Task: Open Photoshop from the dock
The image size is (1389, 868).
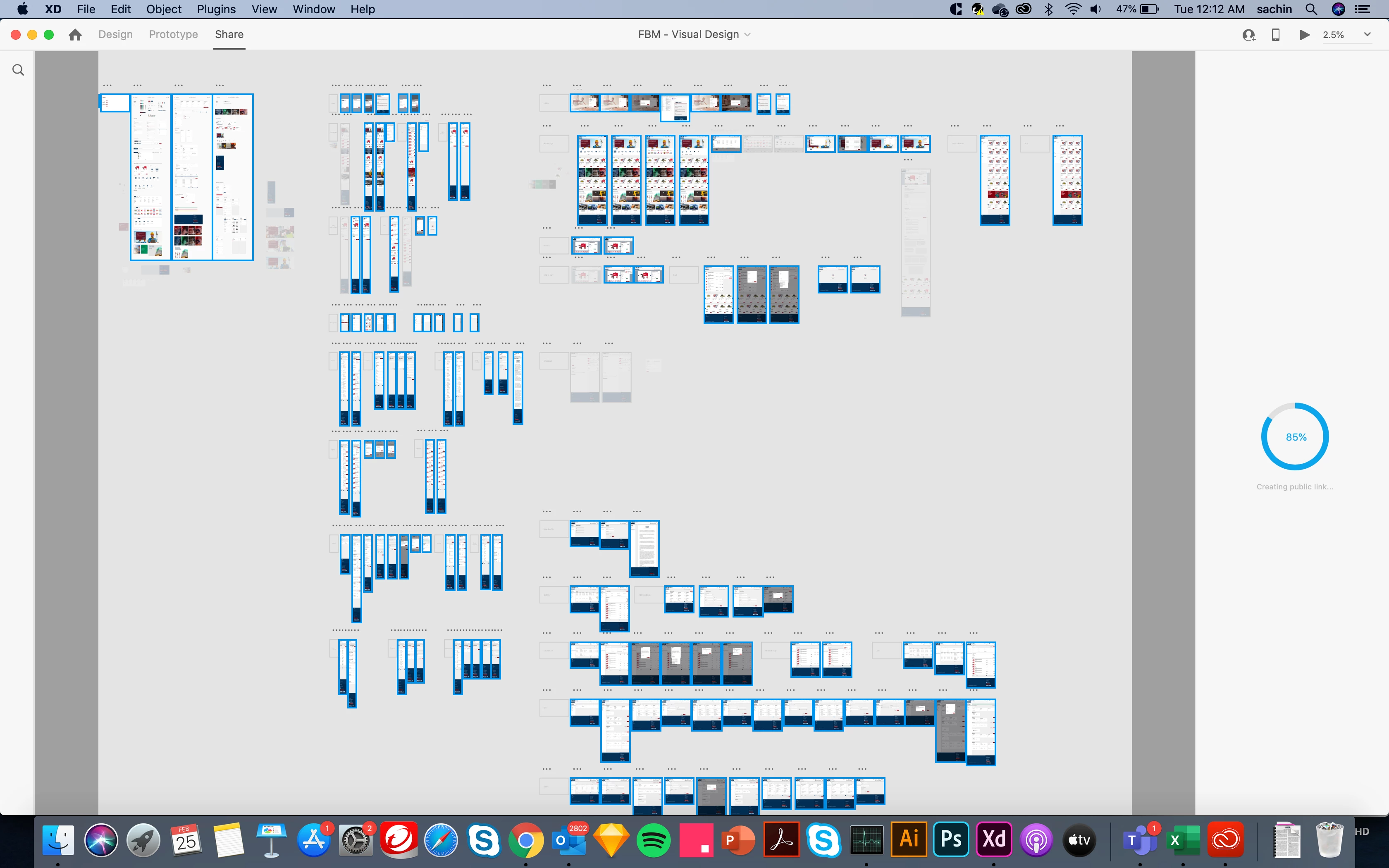Action: (951, 839)
